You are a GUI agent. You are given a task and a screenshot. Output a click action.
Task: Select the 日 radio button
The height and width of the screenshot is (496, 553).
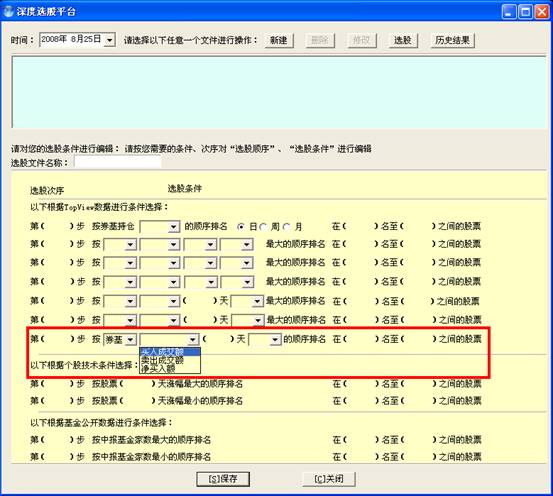point(241,227)
